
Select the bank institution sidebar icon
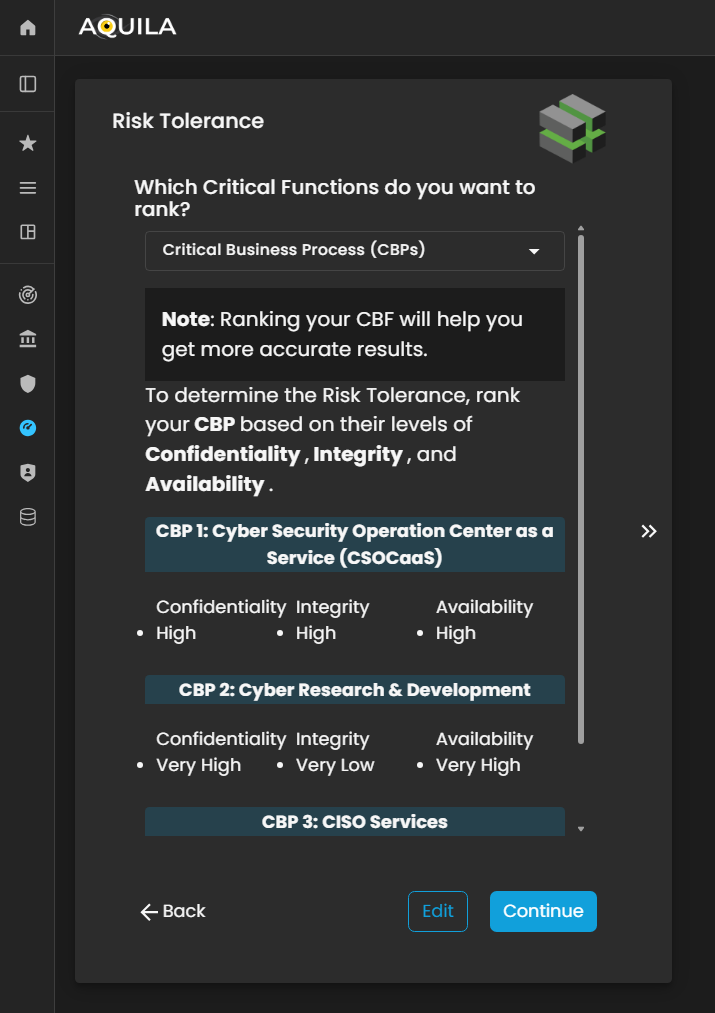[x=28, y=340]
